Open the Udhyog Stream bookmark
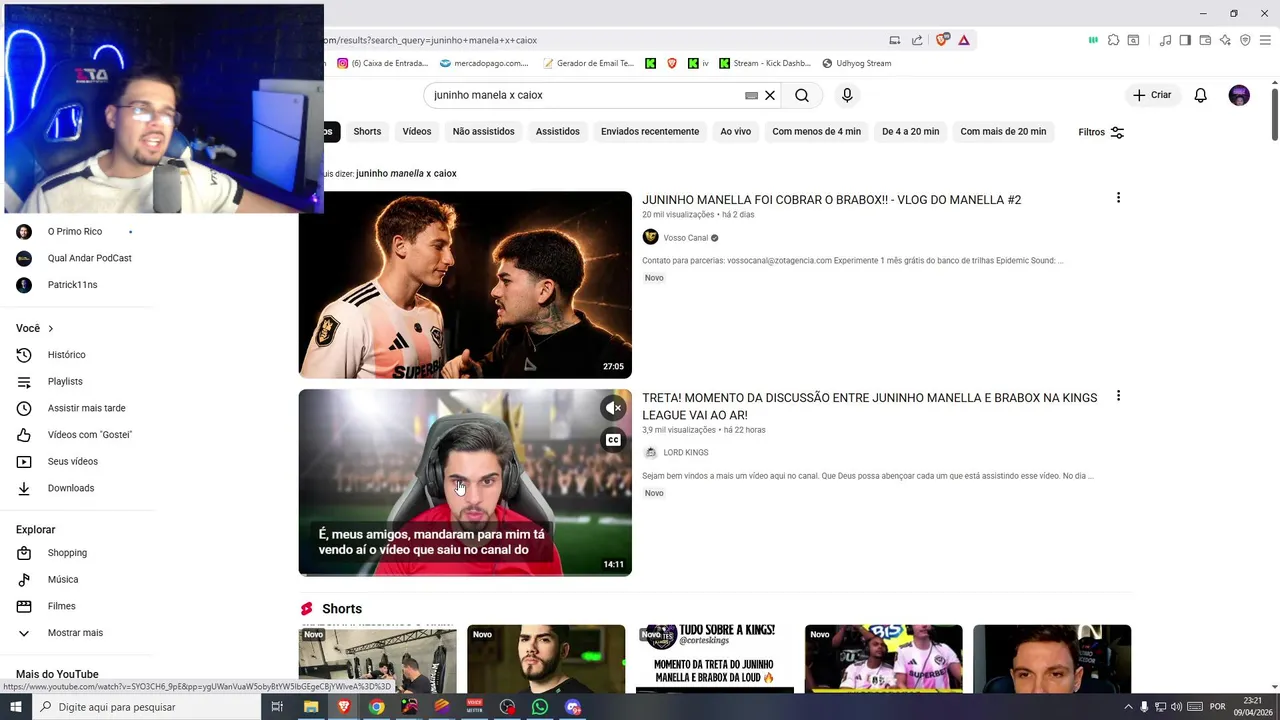1280x720 pixels. pos(856,63)
